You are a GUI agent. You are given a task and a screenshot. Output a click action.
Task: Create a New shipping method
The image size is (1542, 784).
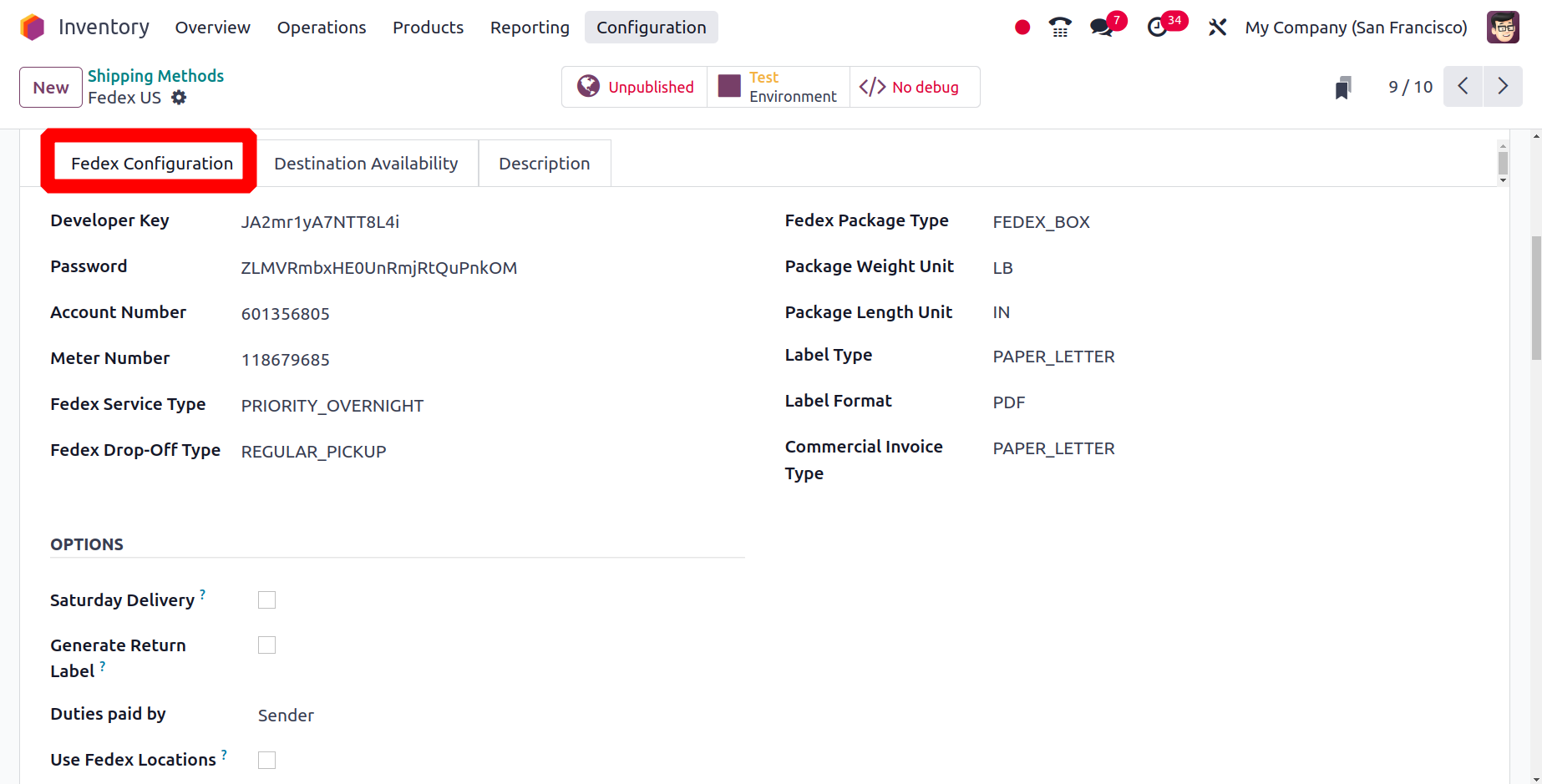tap(51, 87)
